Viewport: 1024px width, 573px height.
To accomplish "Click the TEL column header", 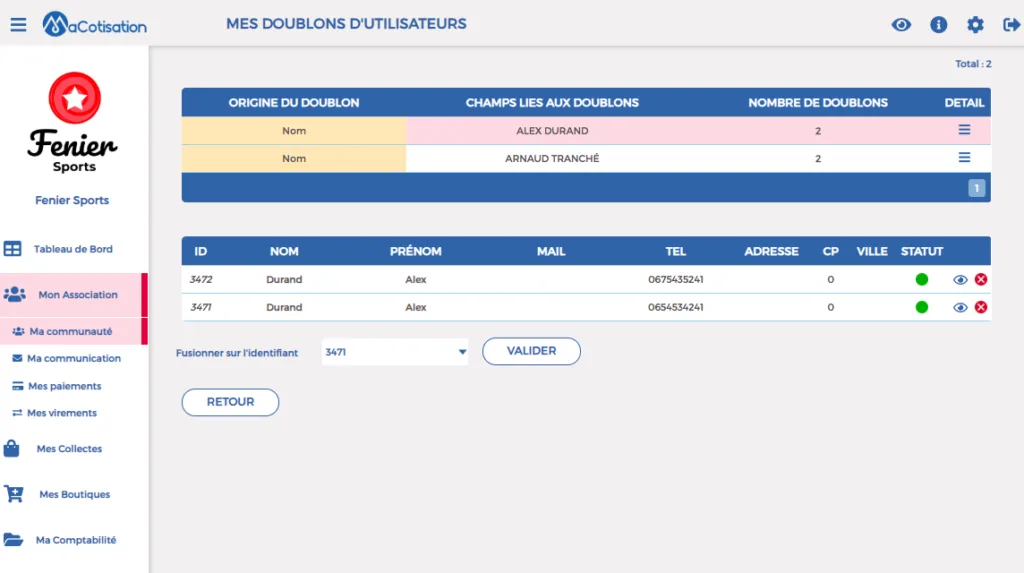I will click(x=675, y=252).
